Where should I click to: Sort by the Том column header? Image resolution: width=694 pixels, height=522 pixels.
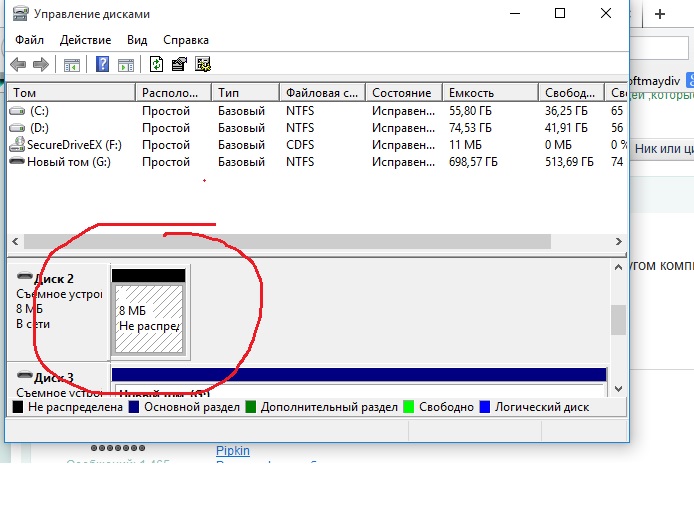click(71, 93)
